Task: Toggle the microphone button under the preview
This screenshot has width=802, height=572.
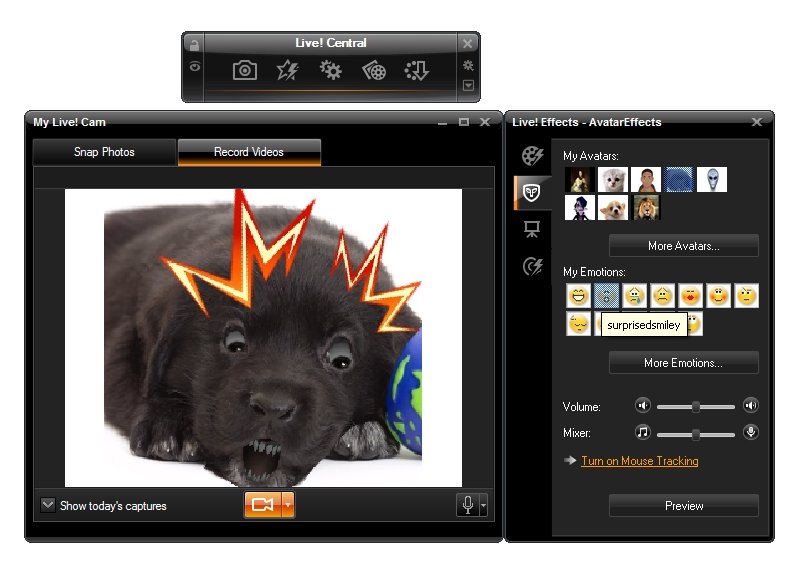Action: [467, 505]
